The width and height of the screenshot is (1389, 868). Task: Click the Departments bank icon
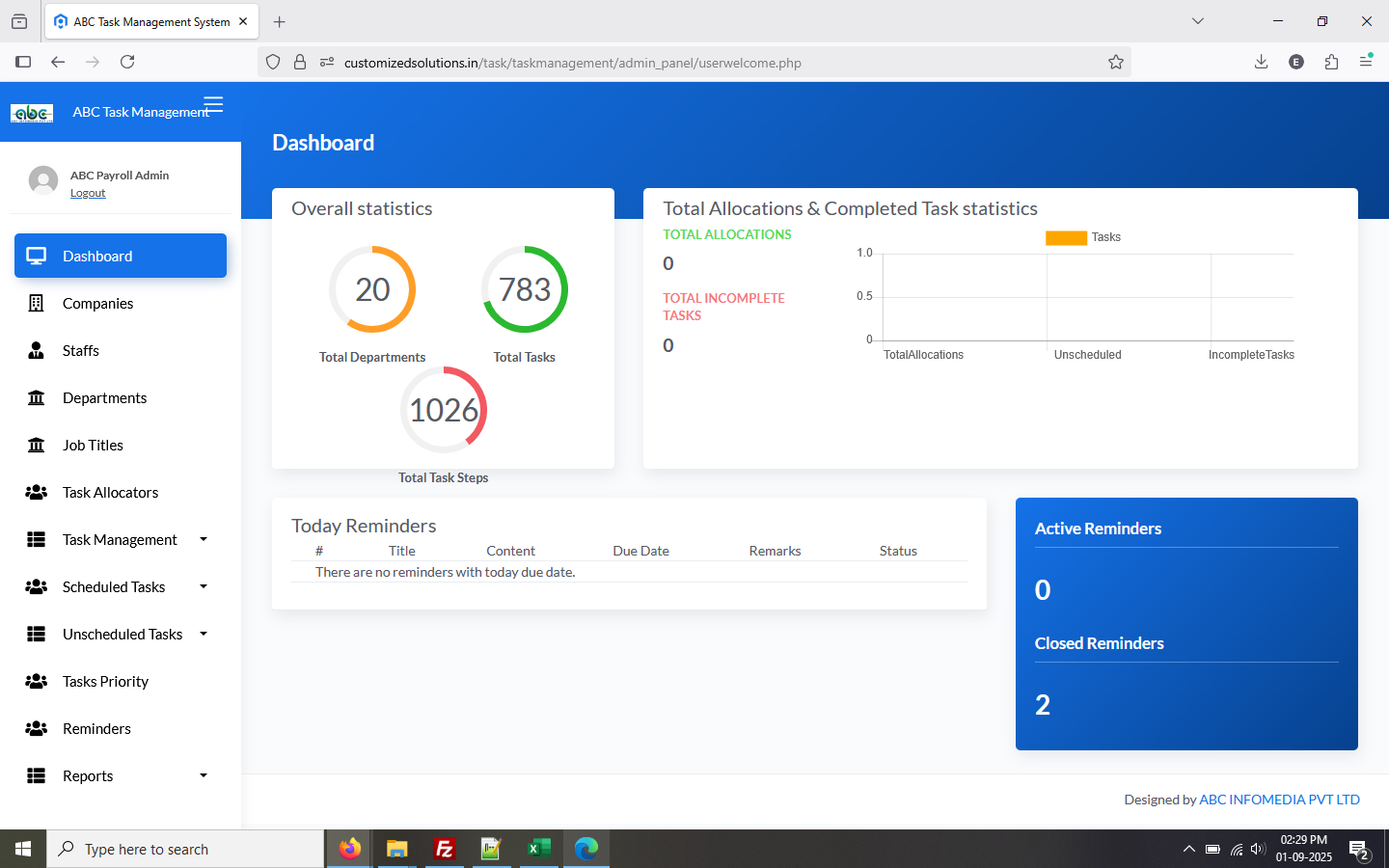pyautogui.click(x=37, y=398)
